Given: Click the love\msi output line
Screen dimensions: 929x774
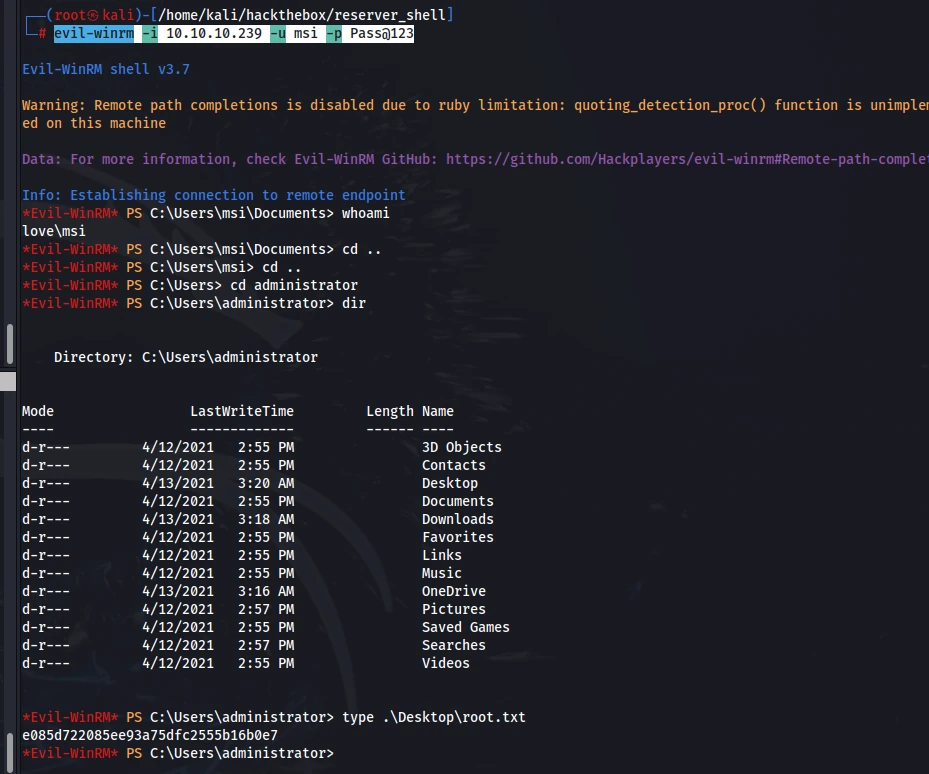Looking at the screenshot, I should point(54,231).
